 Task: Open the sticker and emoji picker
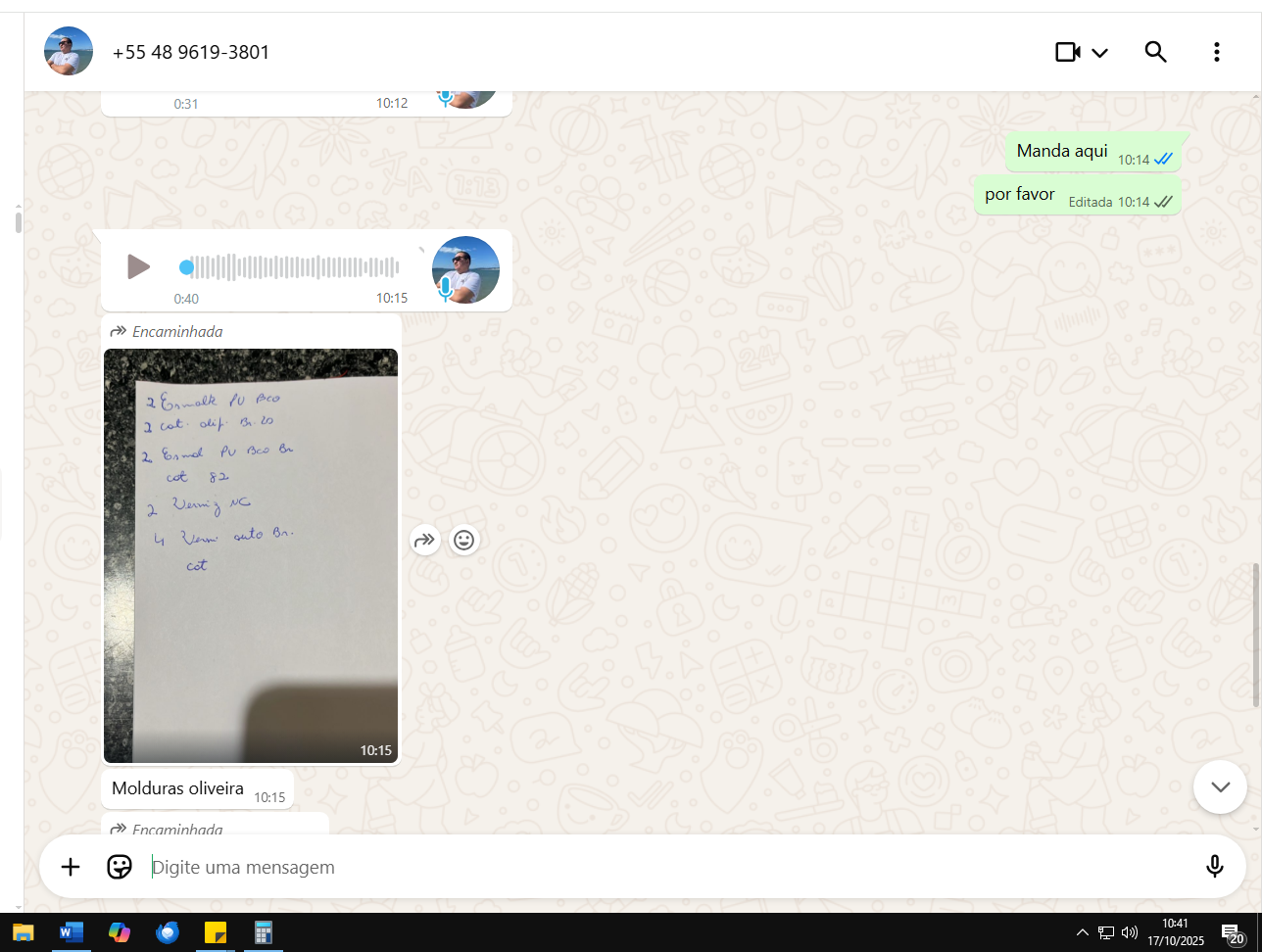point(120,867)
